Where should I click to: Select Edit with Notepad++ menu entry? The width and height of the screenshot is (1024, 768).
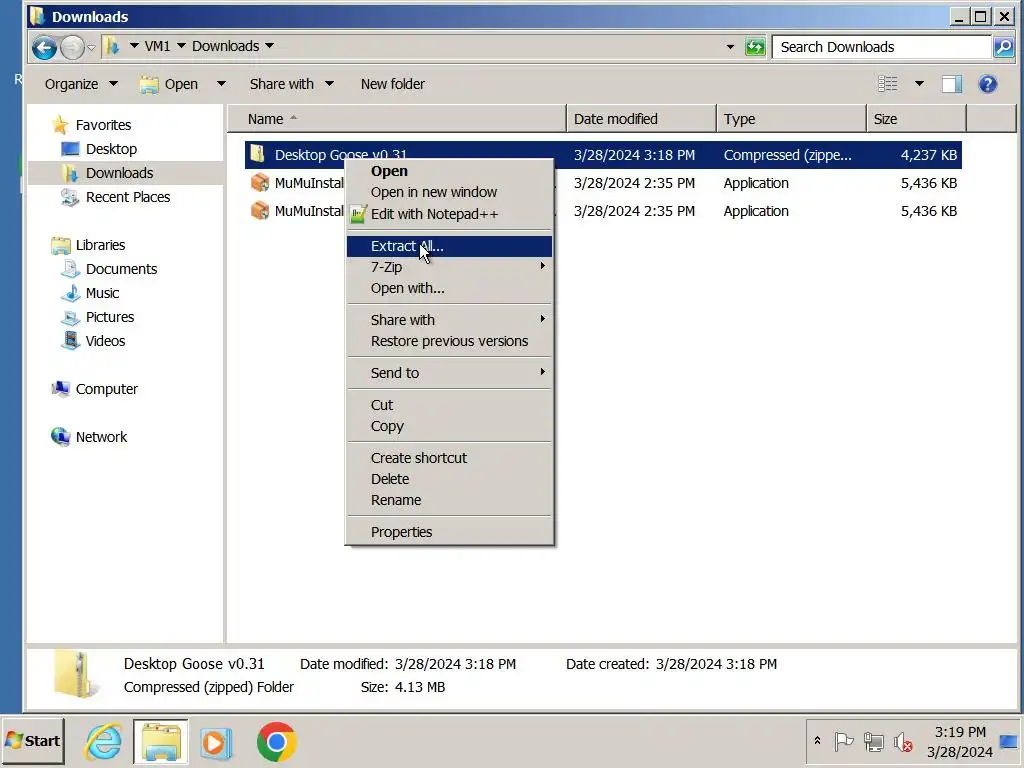pyautogui.click(x=449, y=214)
